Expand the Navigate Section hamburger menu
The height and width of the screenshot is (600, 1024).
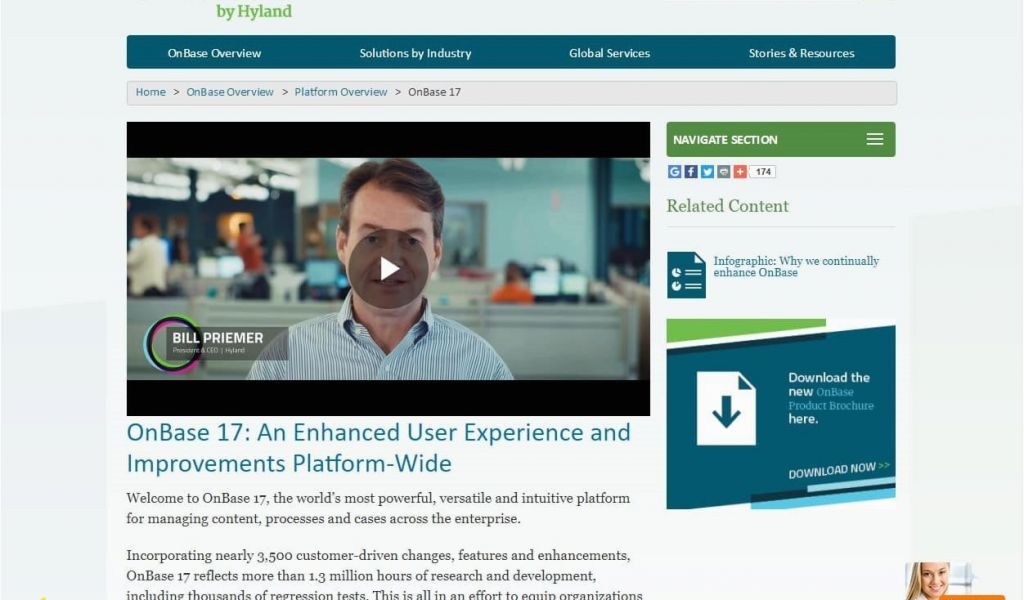[875, 139]
